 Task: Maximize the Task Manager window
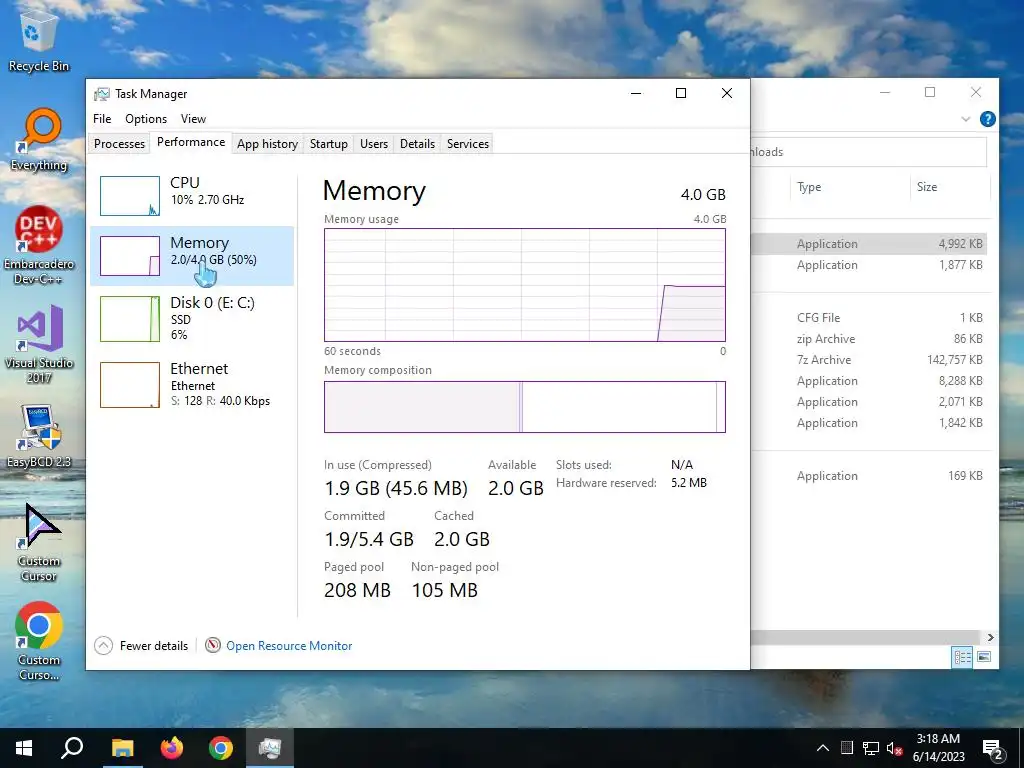click(680, 93)
